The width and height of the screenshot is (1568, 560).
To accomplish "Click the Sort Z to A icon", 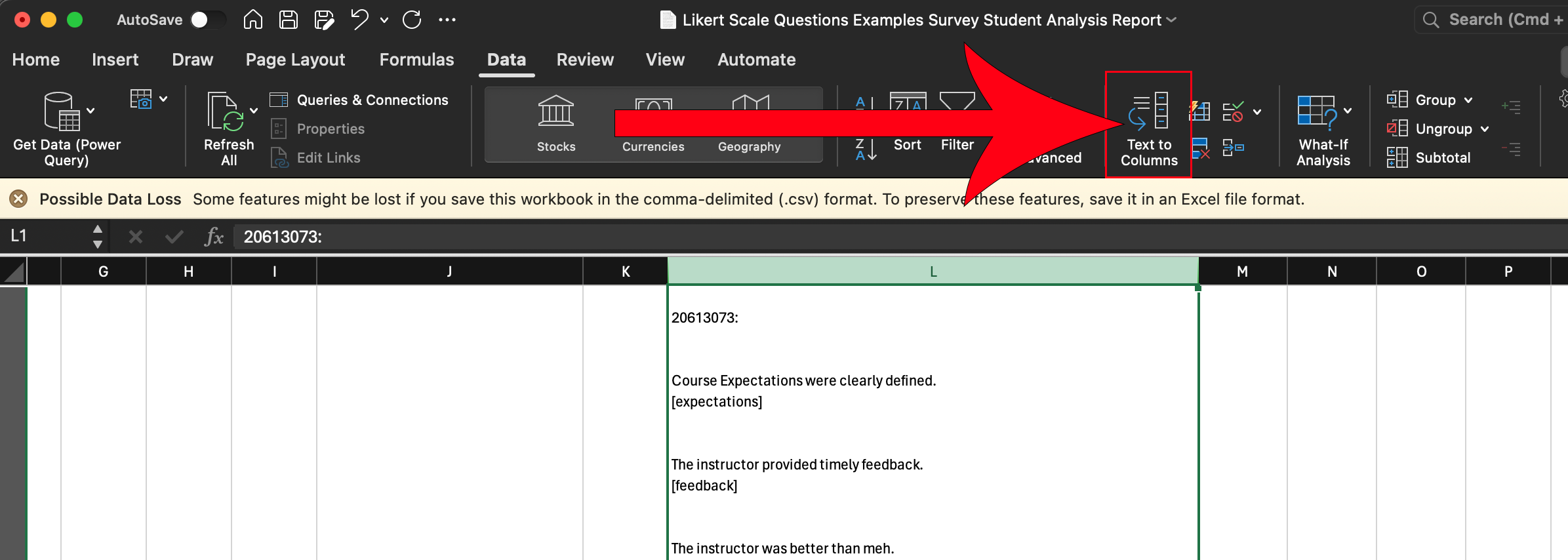I will coord(866,150).
